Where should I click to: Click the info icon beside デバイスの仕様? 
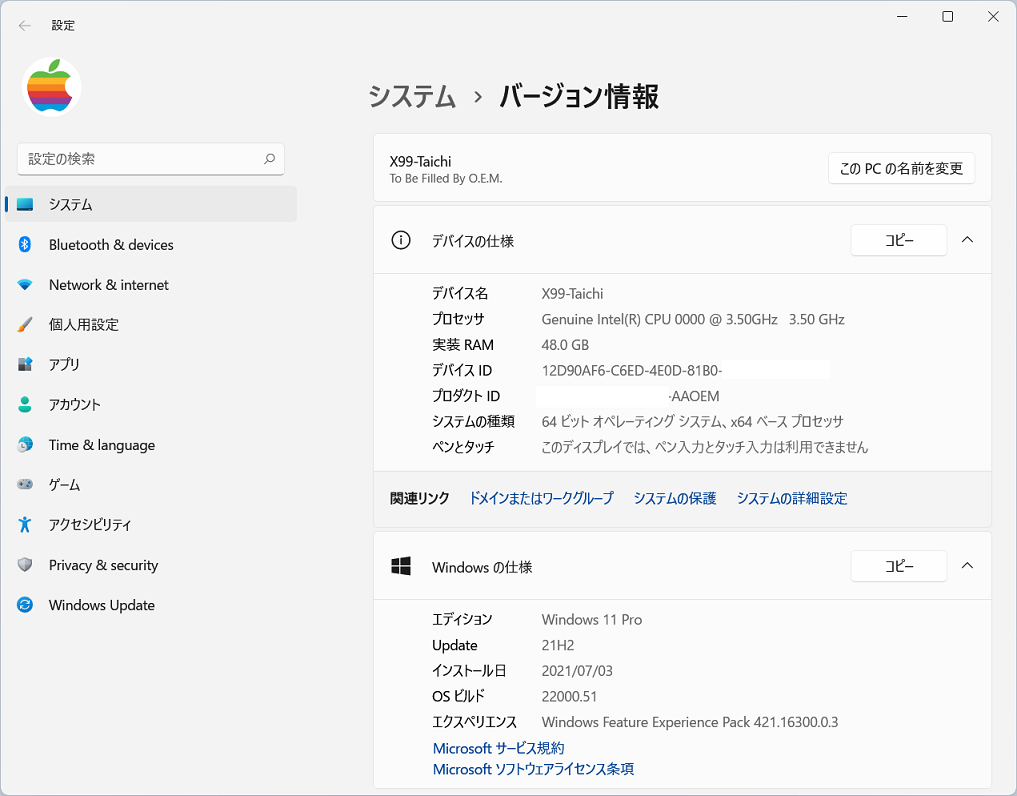[x=401, y=241]
